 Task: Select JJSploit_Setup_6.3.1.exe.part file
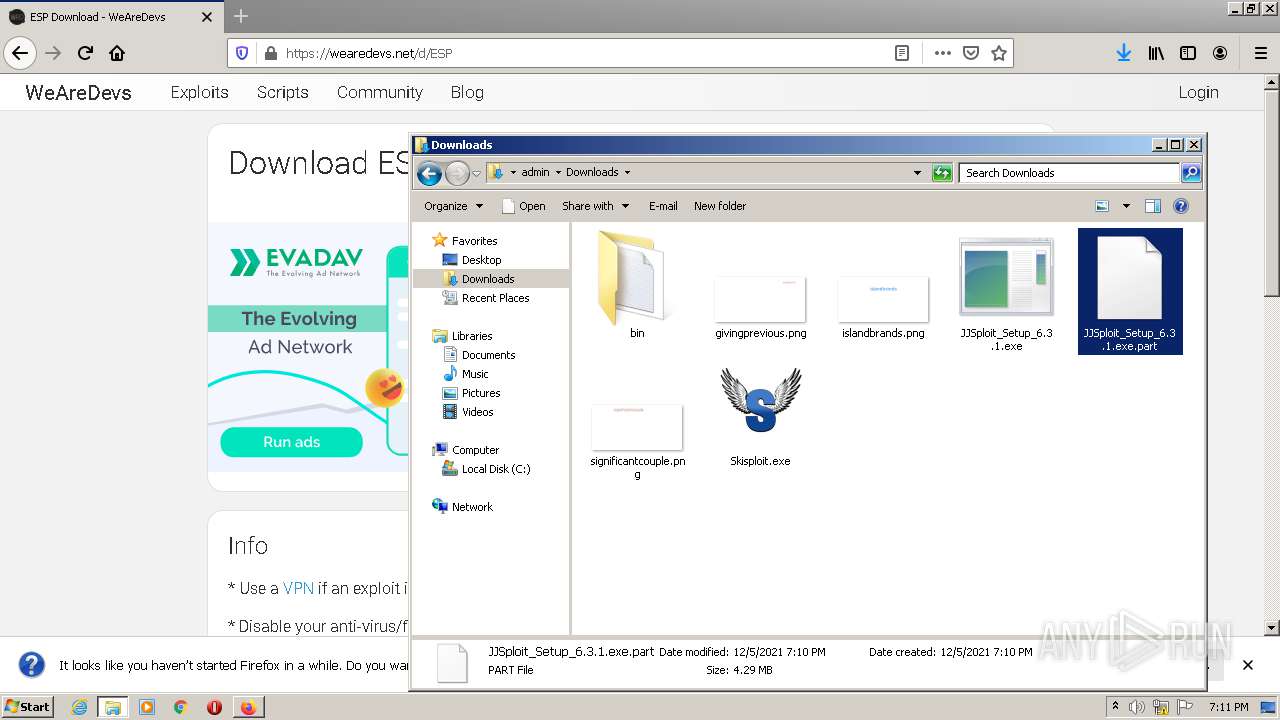point(1130,291)
